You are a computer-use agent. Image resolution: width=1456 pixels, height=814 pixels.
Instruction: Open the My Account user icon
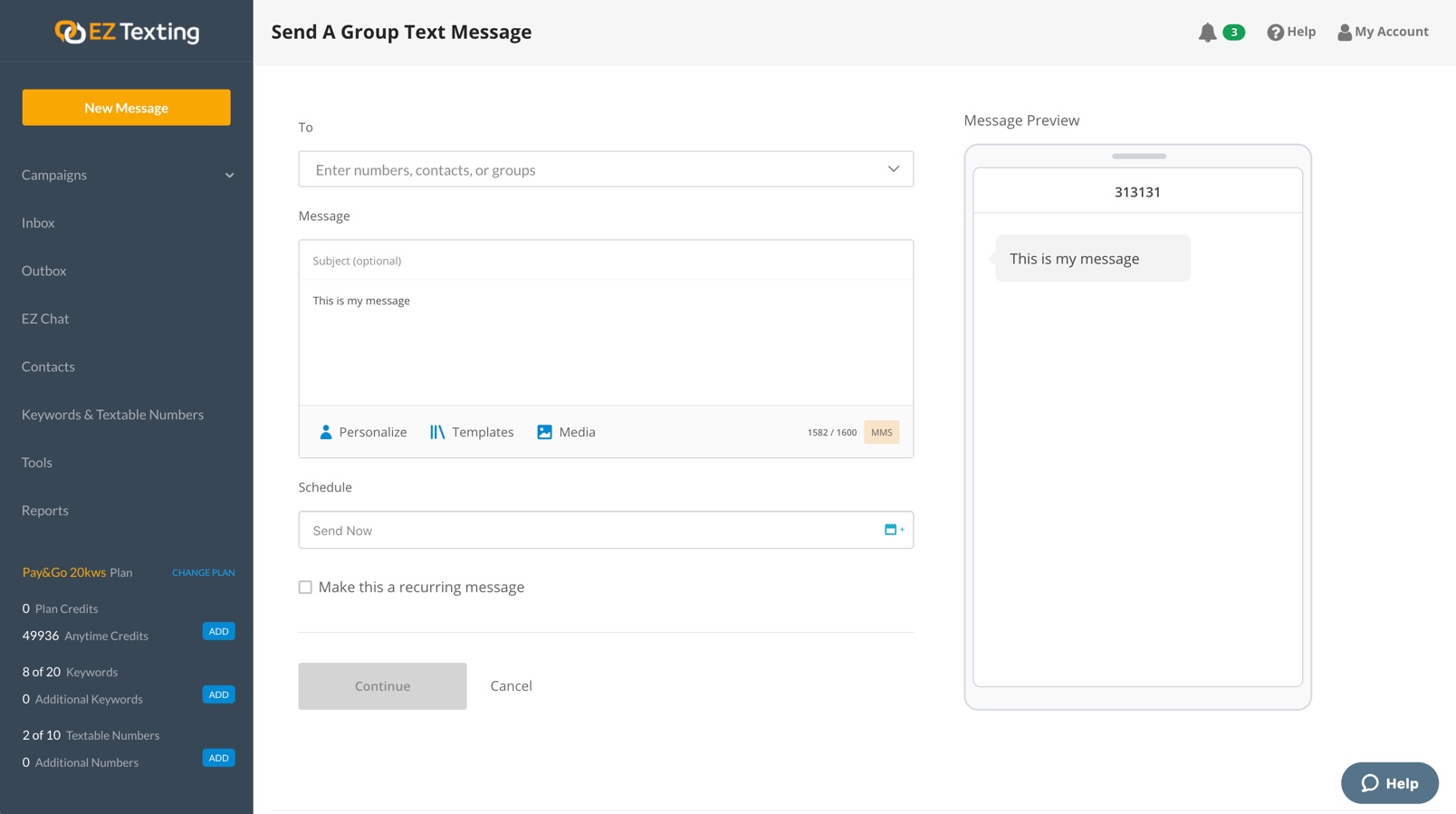(x=1345, y=33)
